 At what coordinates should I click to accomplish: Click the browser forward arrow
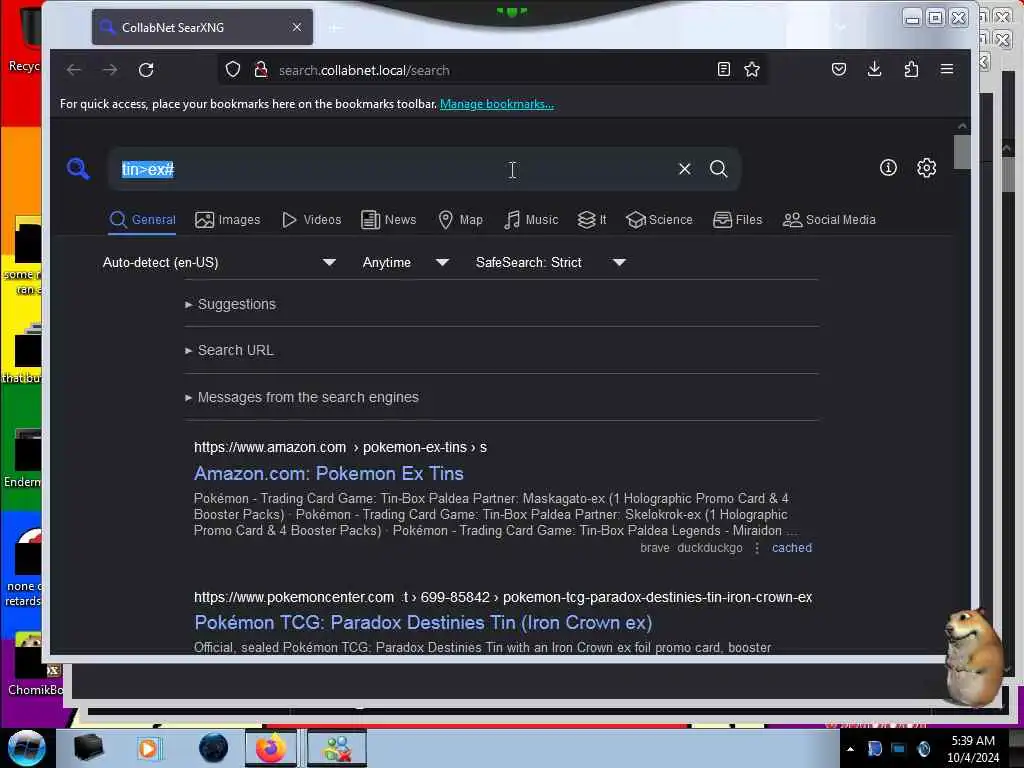click(110, 70)
